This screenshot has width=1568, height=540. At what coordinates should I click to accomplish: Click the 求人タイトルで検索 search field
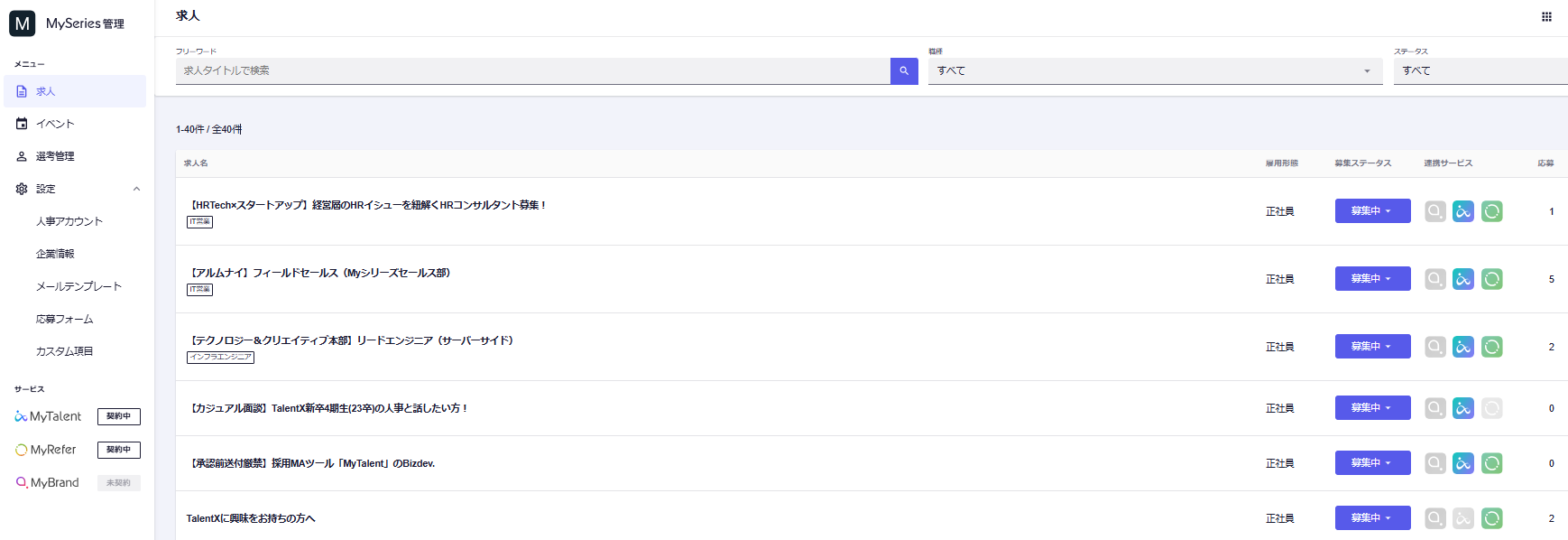(532, 70)
